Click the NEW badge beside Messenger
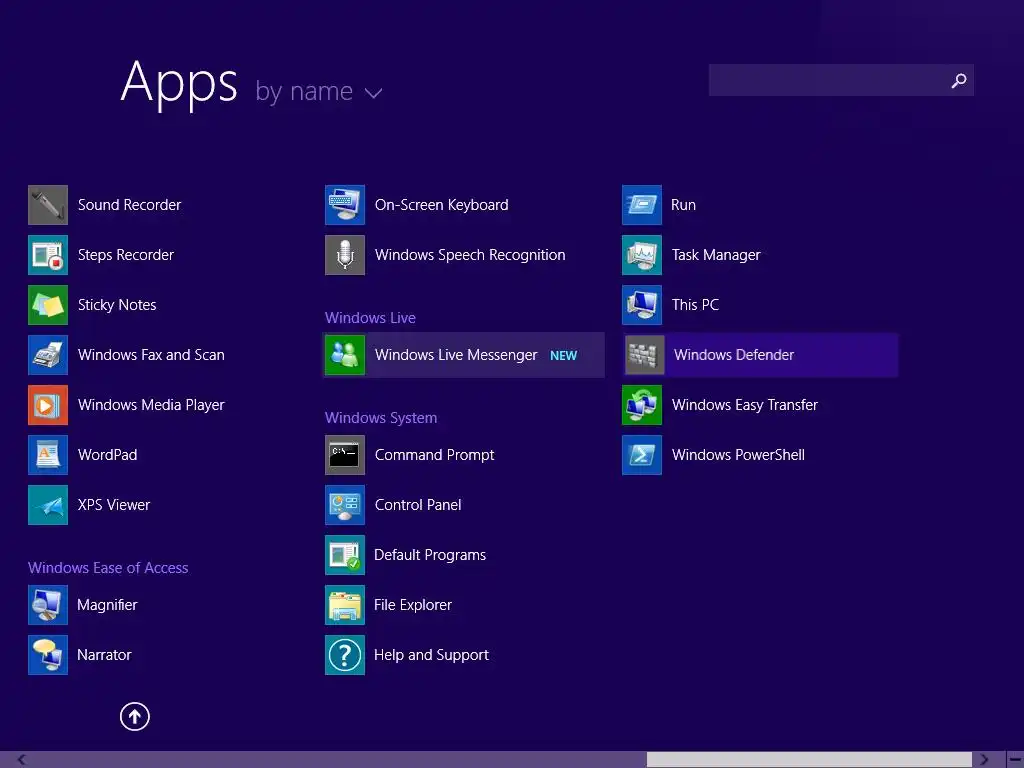 click(564, 355)
